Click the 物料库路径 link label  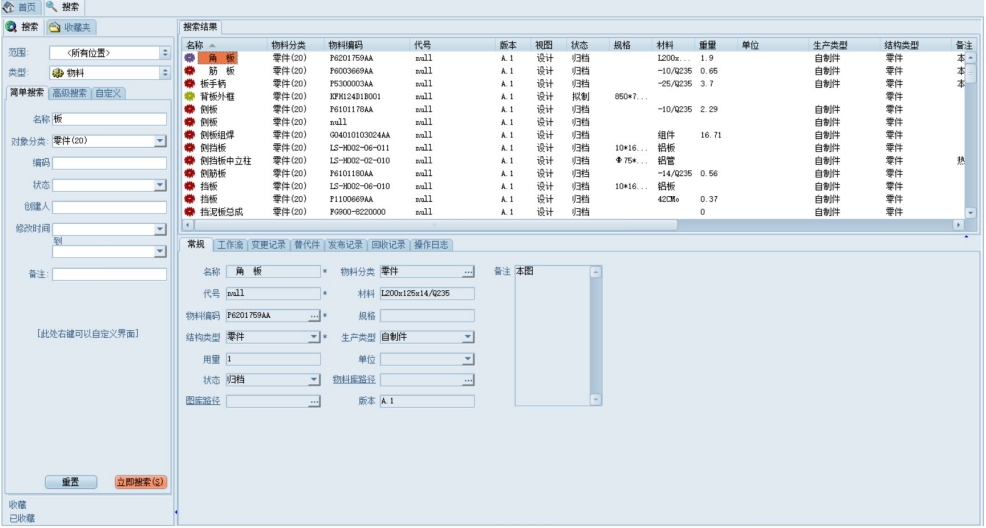pyautogui.click(x=353, y=380)
